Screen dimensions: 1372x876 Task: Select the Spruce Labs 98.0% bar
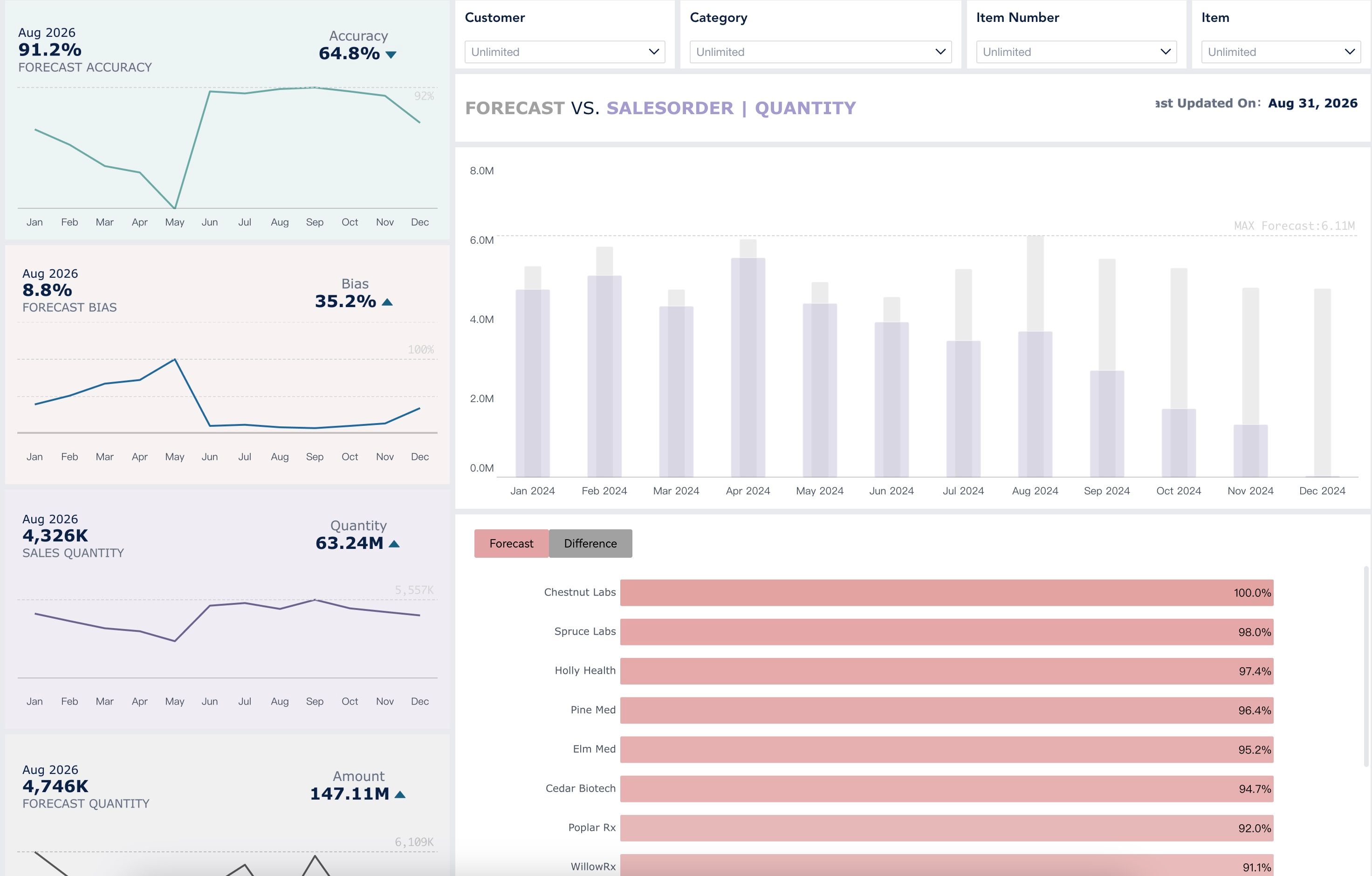coord(947,632)
